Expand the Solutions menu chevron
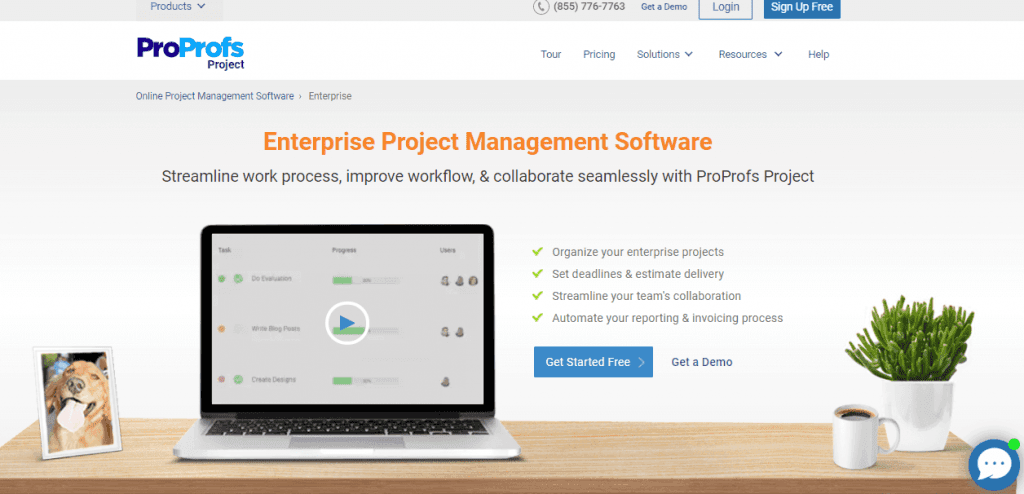This screenshot has width=1024, height=494. 689,54
